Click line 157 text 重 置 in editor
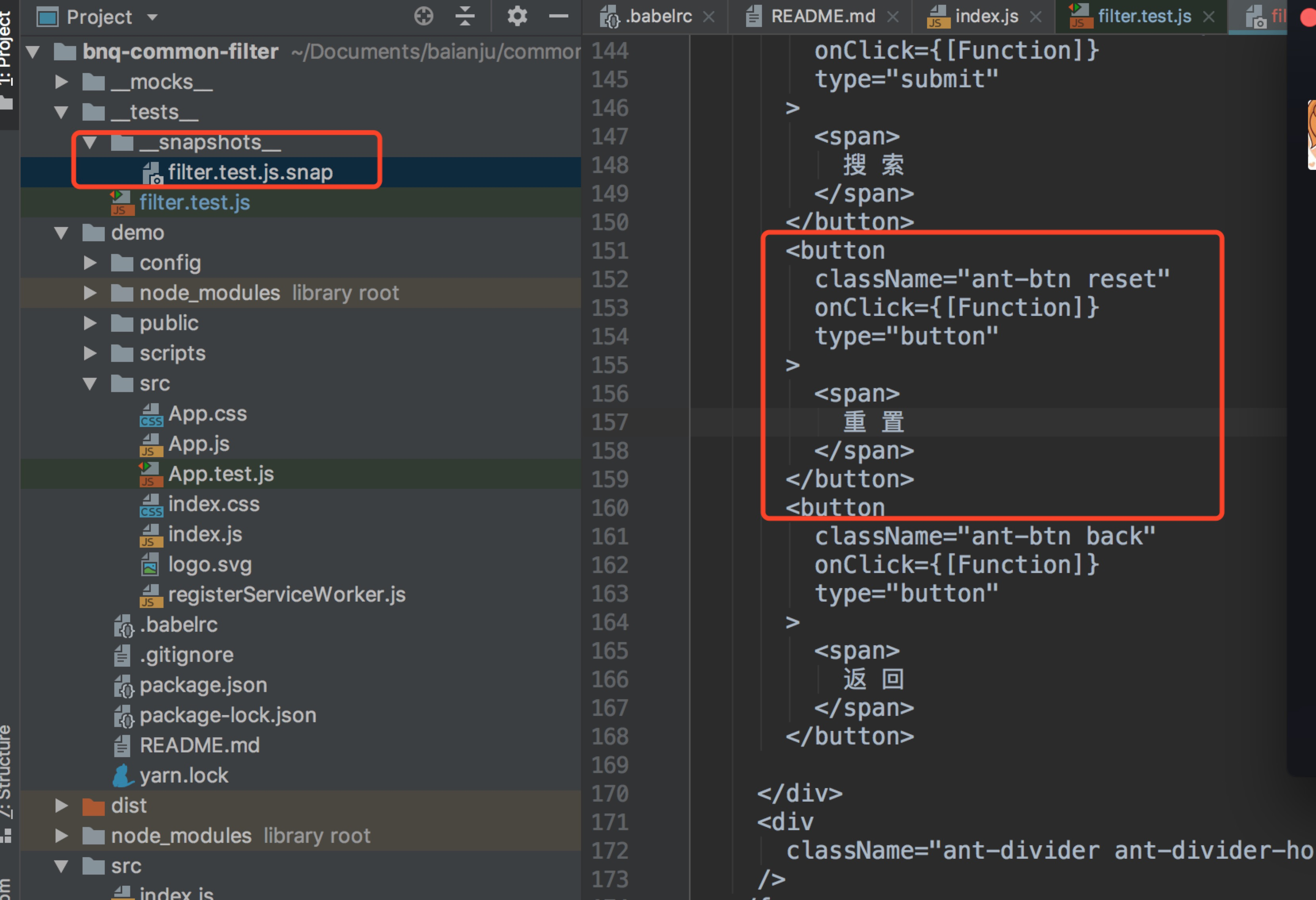1316x900 pixels. tap(874, 422)
